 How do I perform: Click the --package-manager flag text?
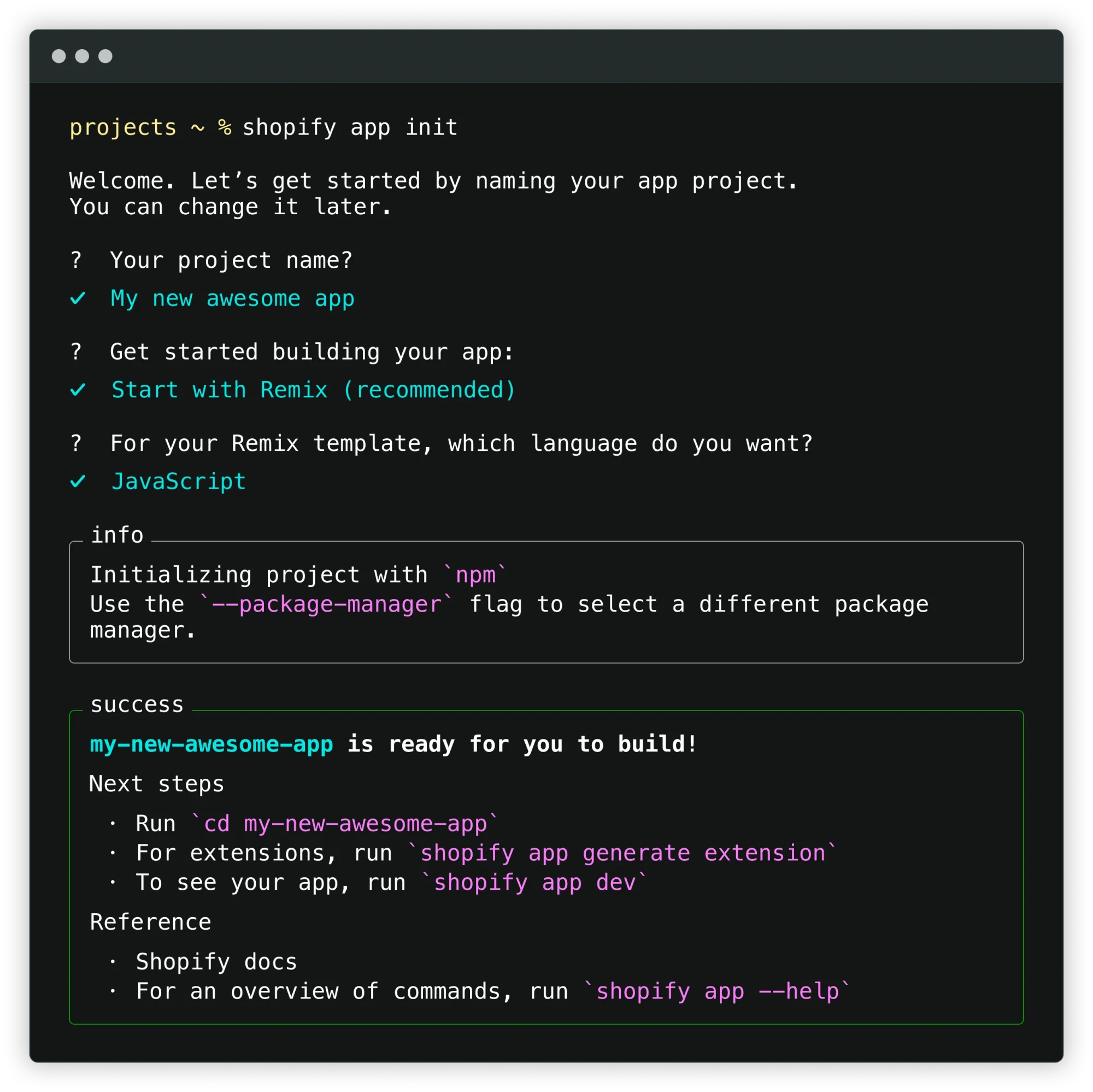pos(326,604)
